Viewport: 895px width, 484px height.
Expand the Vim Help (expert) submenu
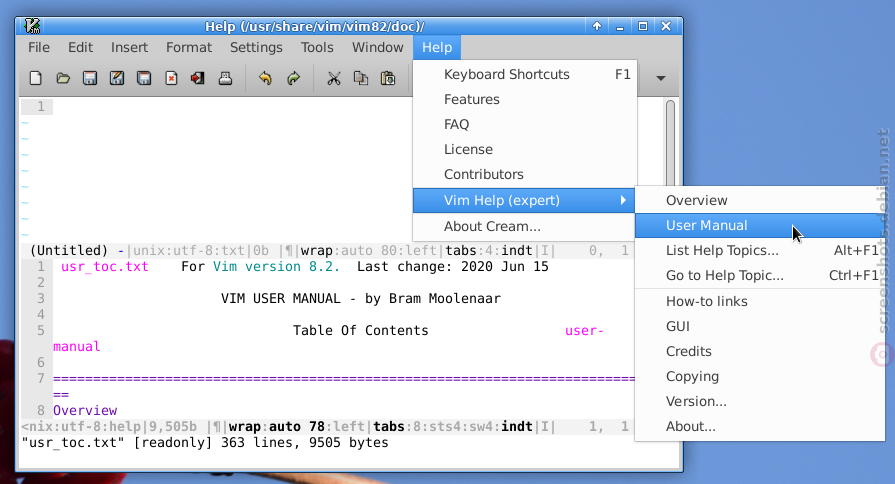point(524,200)
